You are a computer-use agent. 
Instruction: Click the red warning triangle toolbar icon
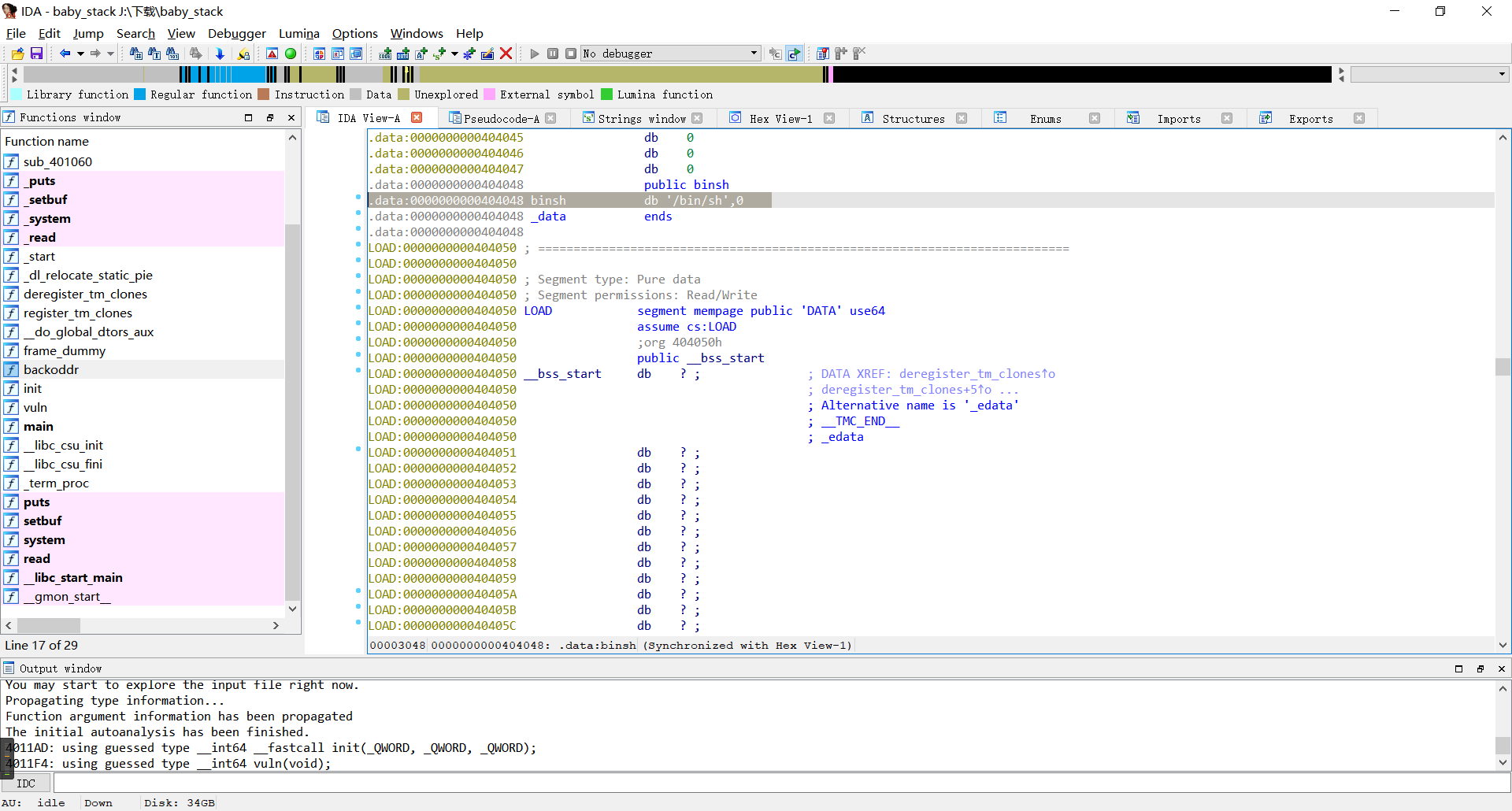(x=272, y=54)
